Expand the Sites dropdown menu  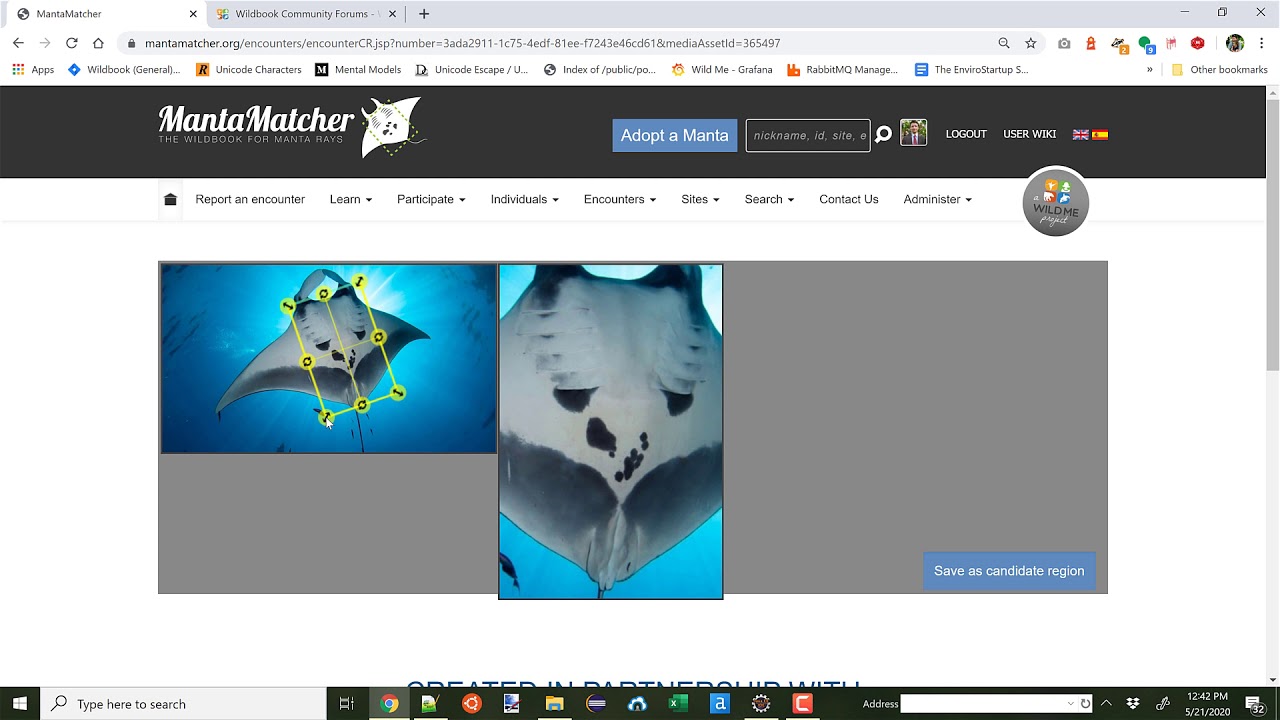[700, 199]
